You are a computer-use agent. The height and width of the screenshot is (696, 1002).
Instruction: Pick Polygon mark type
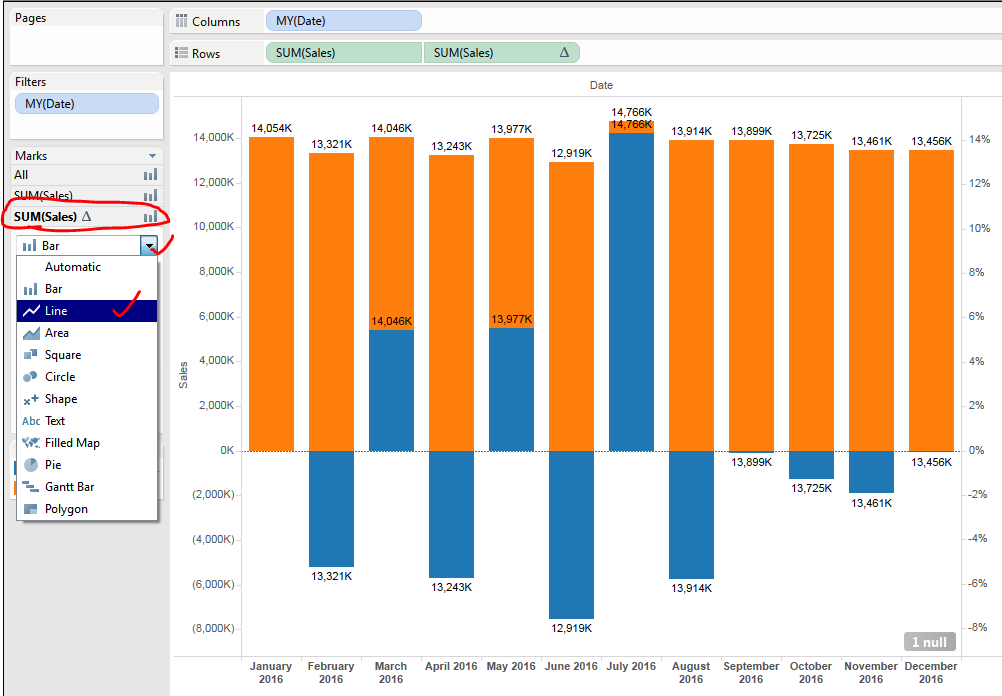click(x=87, y=509)
